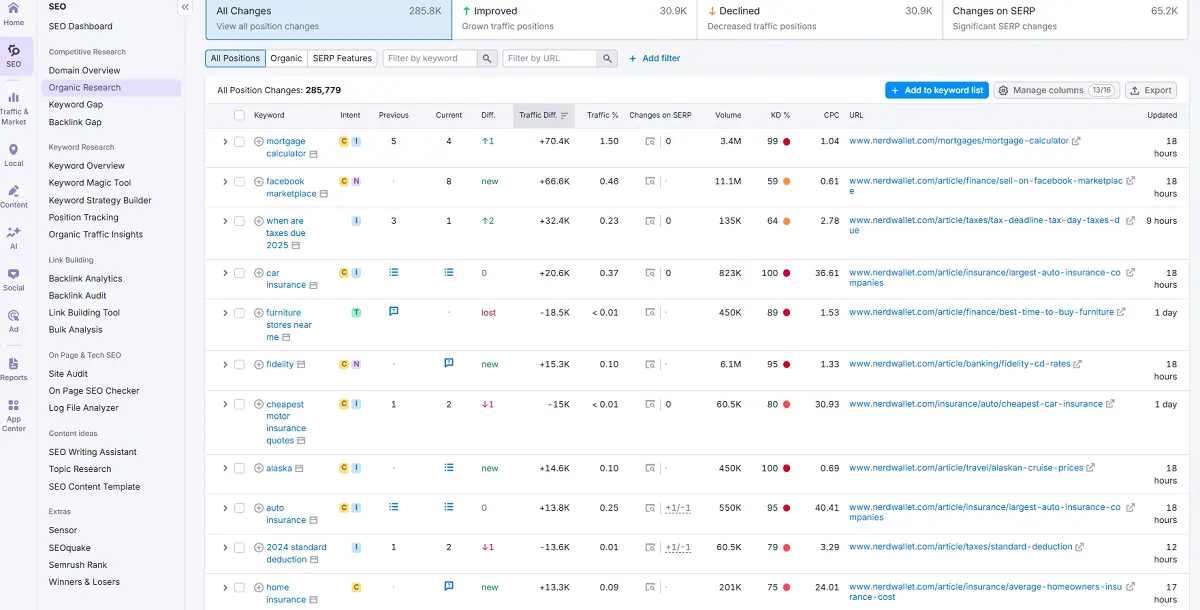Check the facebook marketplace row checkbox
The width and height of the screenshot is (1200, 610).
click(x=239, y=182)
